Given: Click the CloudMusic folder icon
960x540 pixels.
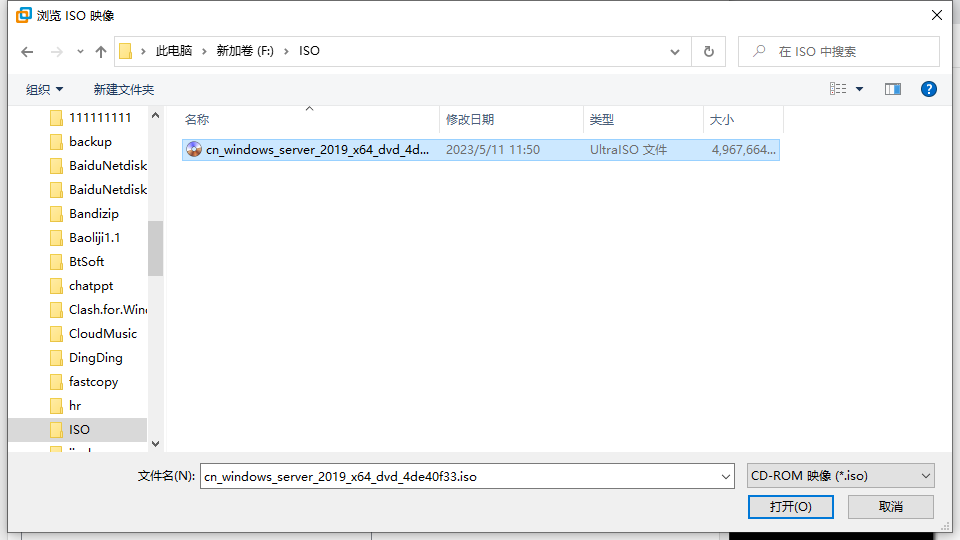Looking at the screenshot, I should pos(56,334).
